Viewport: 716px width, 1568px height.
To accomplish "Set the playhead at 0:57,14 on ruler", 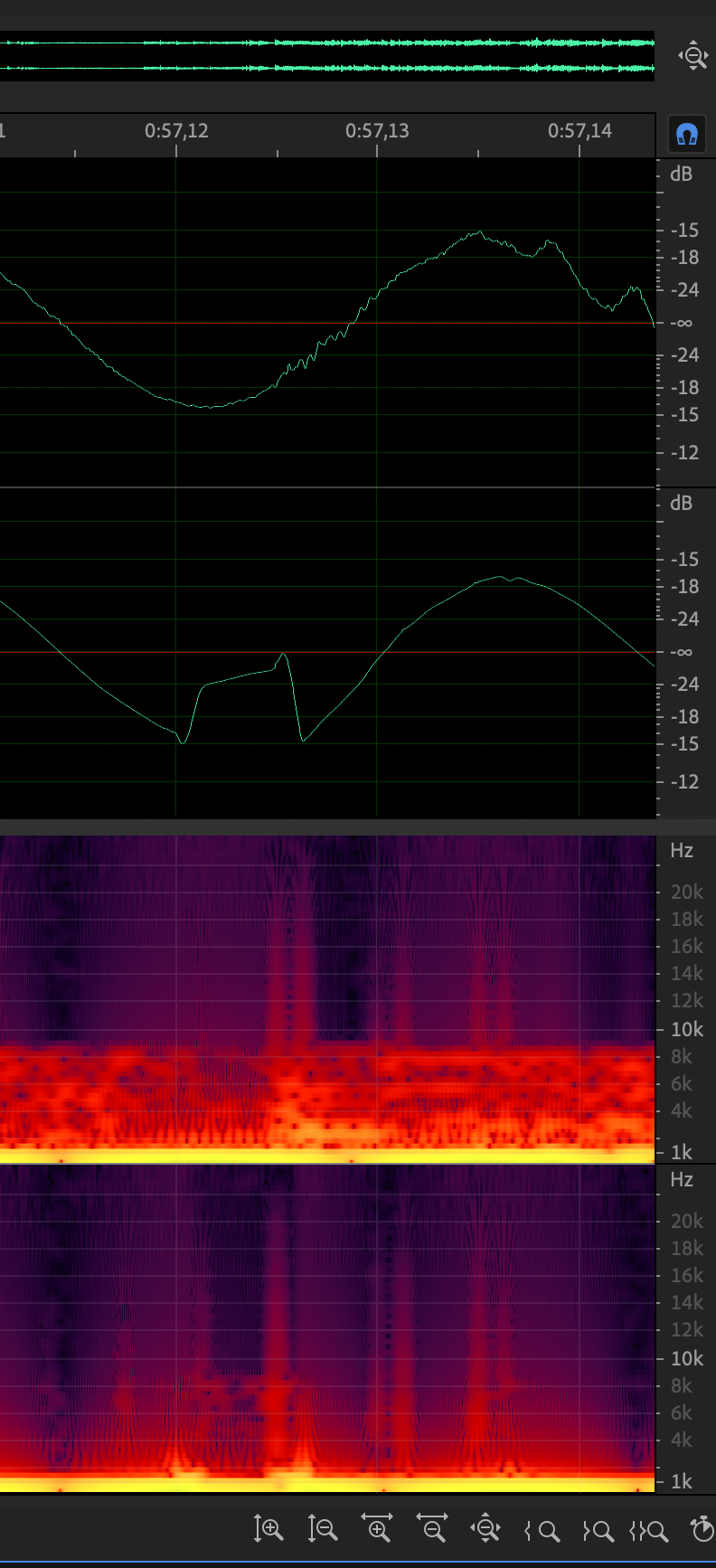I will 579,132.
